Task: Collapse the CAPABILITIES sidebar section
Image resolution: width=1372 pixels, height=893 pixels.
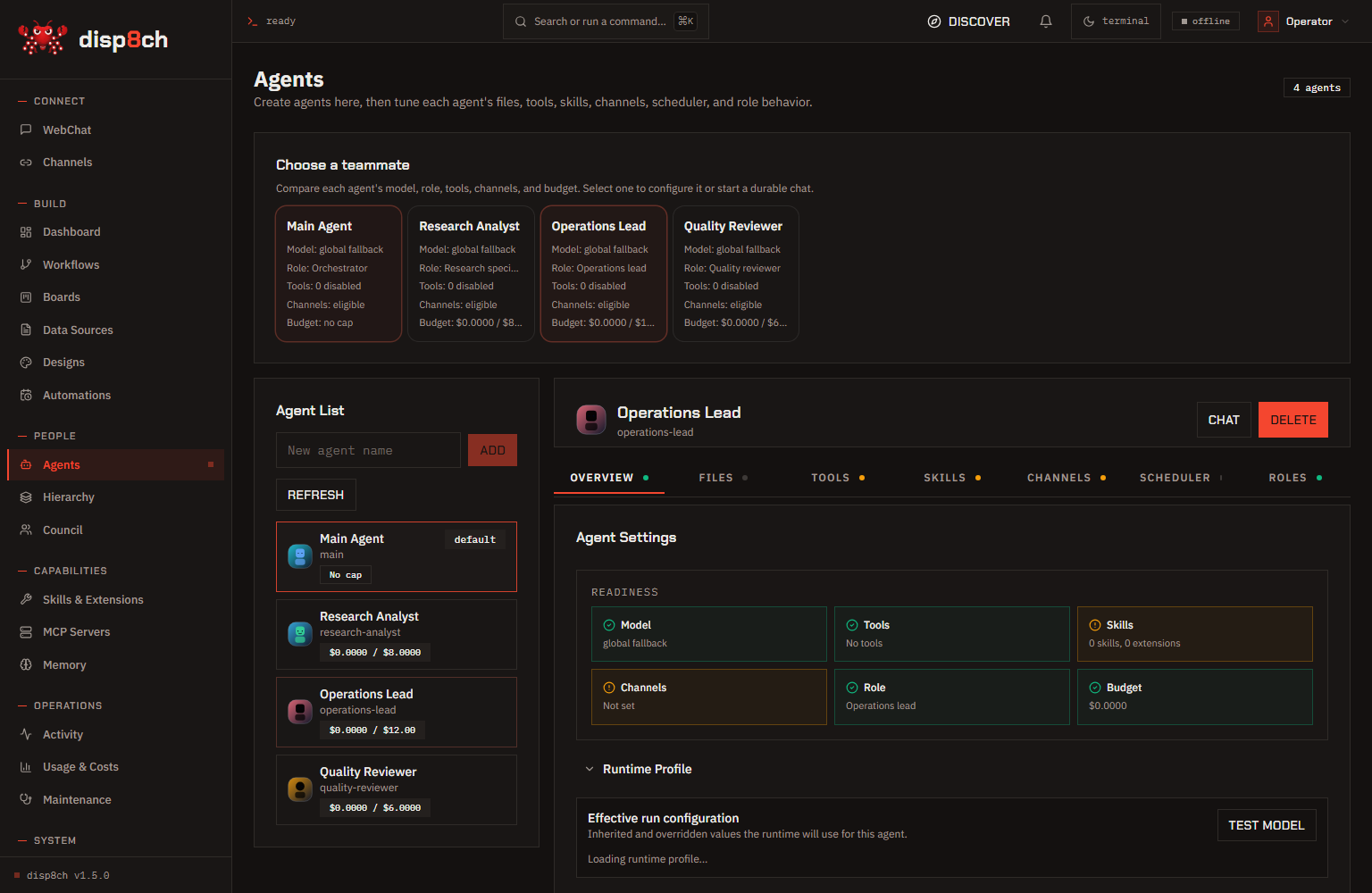Action: 63,571
